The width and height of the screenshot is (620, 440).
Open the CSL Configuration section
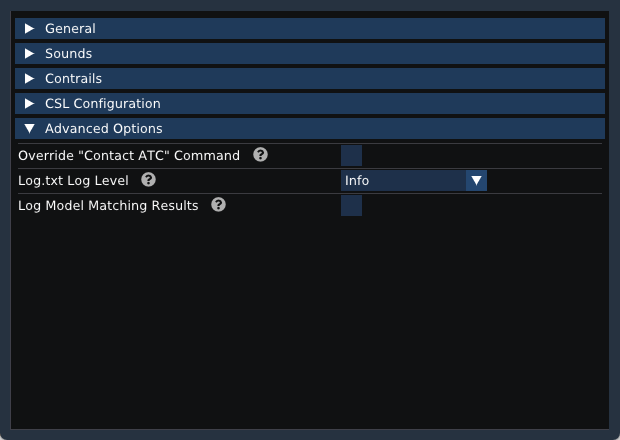(310, 103)
